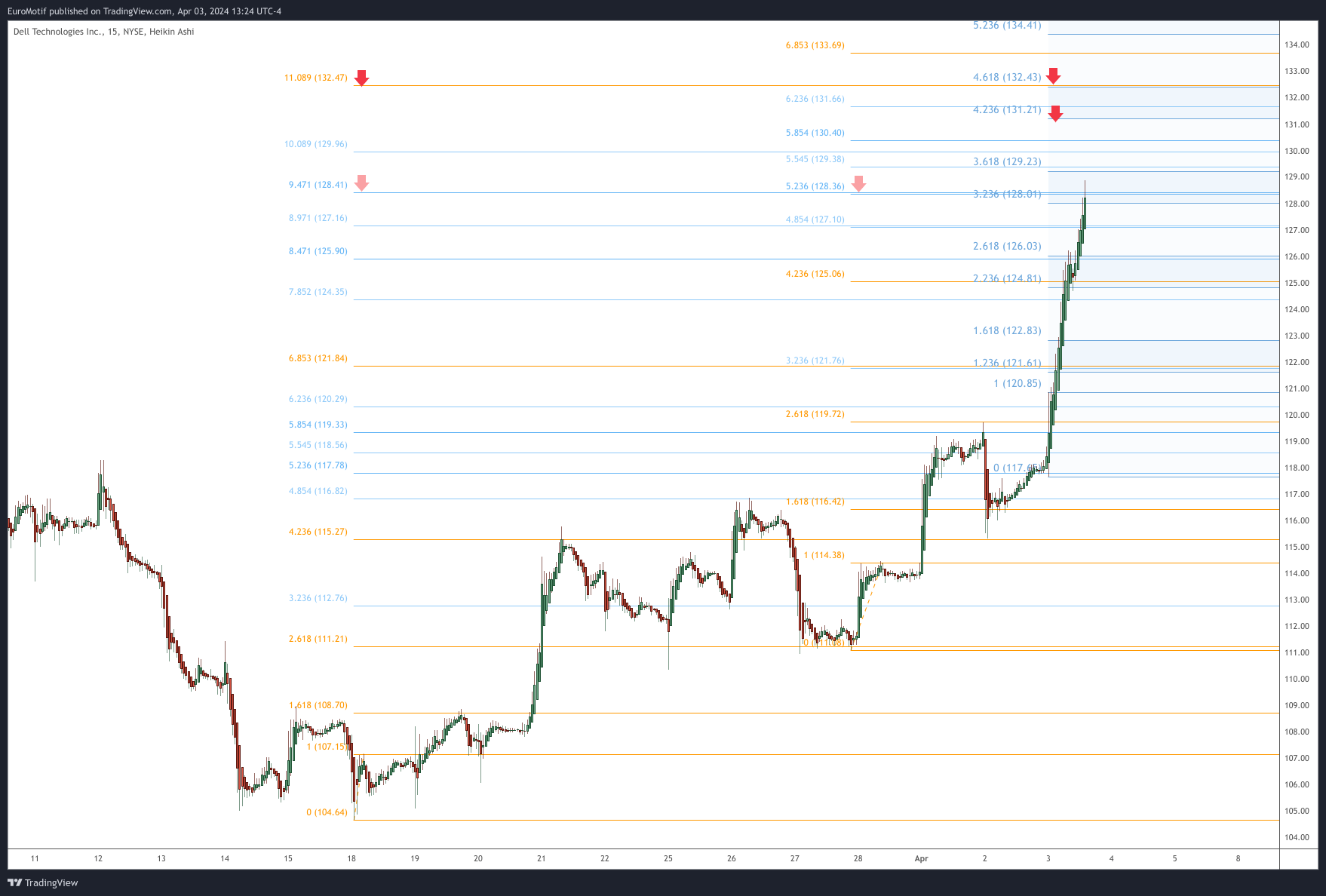Viewport: 1326px width, 896px height.
Task: Select Fibonacci label 1 (114.38)
Action: pos(824,555)
